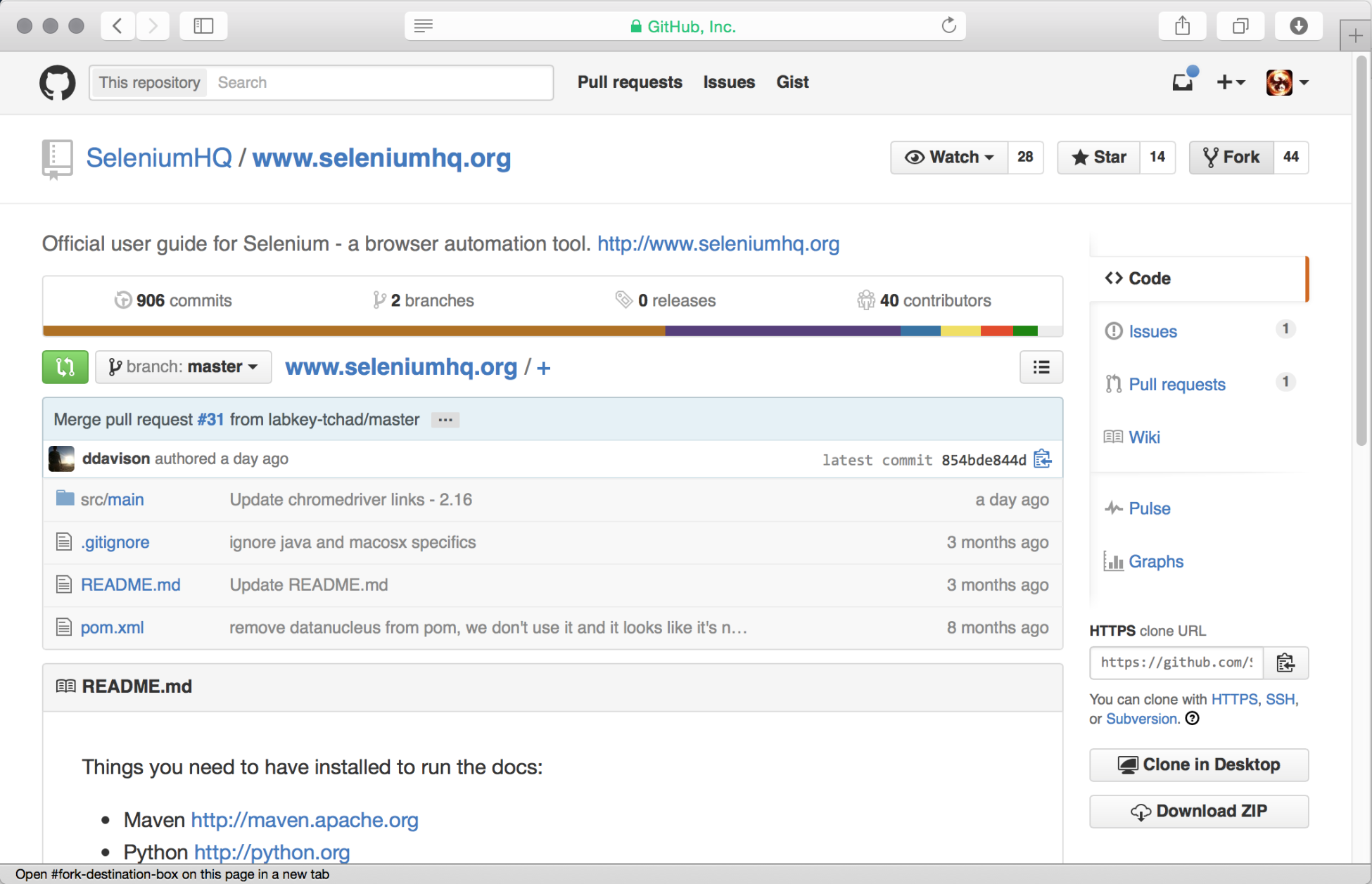The image size is (1372, 884).
Task: Toggle Safari sidebar button
Action: tap(203, 26)
